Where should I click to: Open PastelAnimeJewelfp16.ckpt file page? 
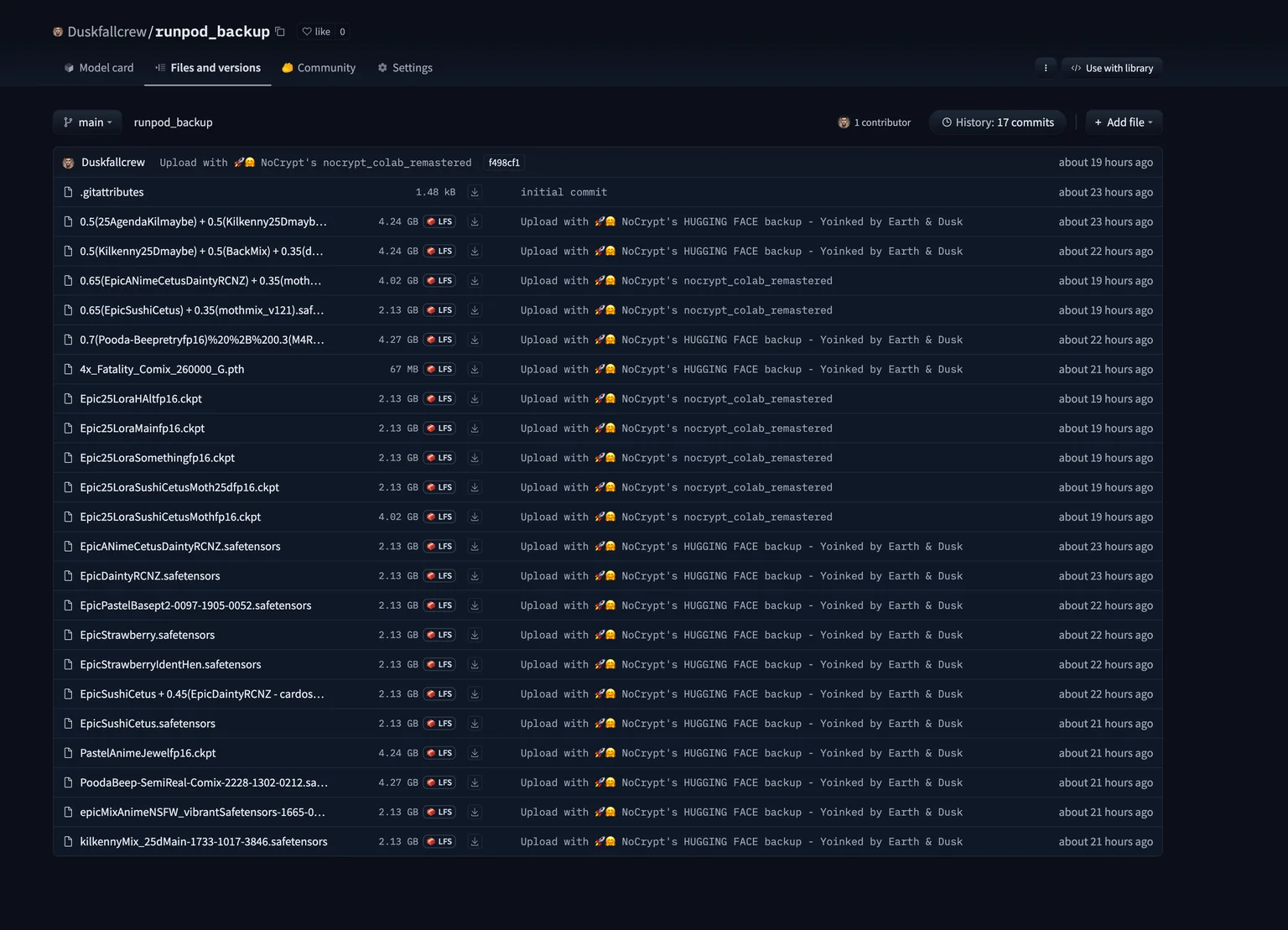tap(148, 753)
